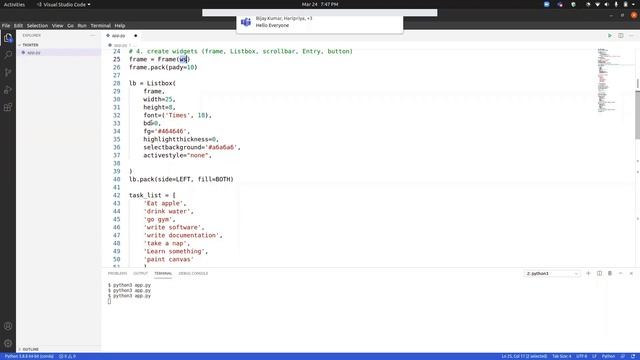Open the View menu
640x360 pixels.
[57, 25]
